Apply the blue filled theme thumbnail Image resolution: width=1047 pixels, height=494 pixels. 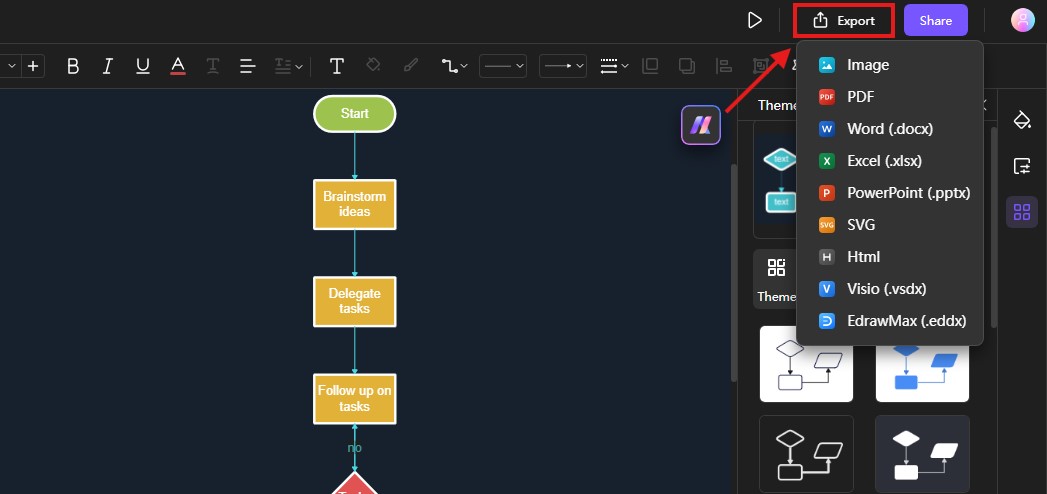pos(922,374)
